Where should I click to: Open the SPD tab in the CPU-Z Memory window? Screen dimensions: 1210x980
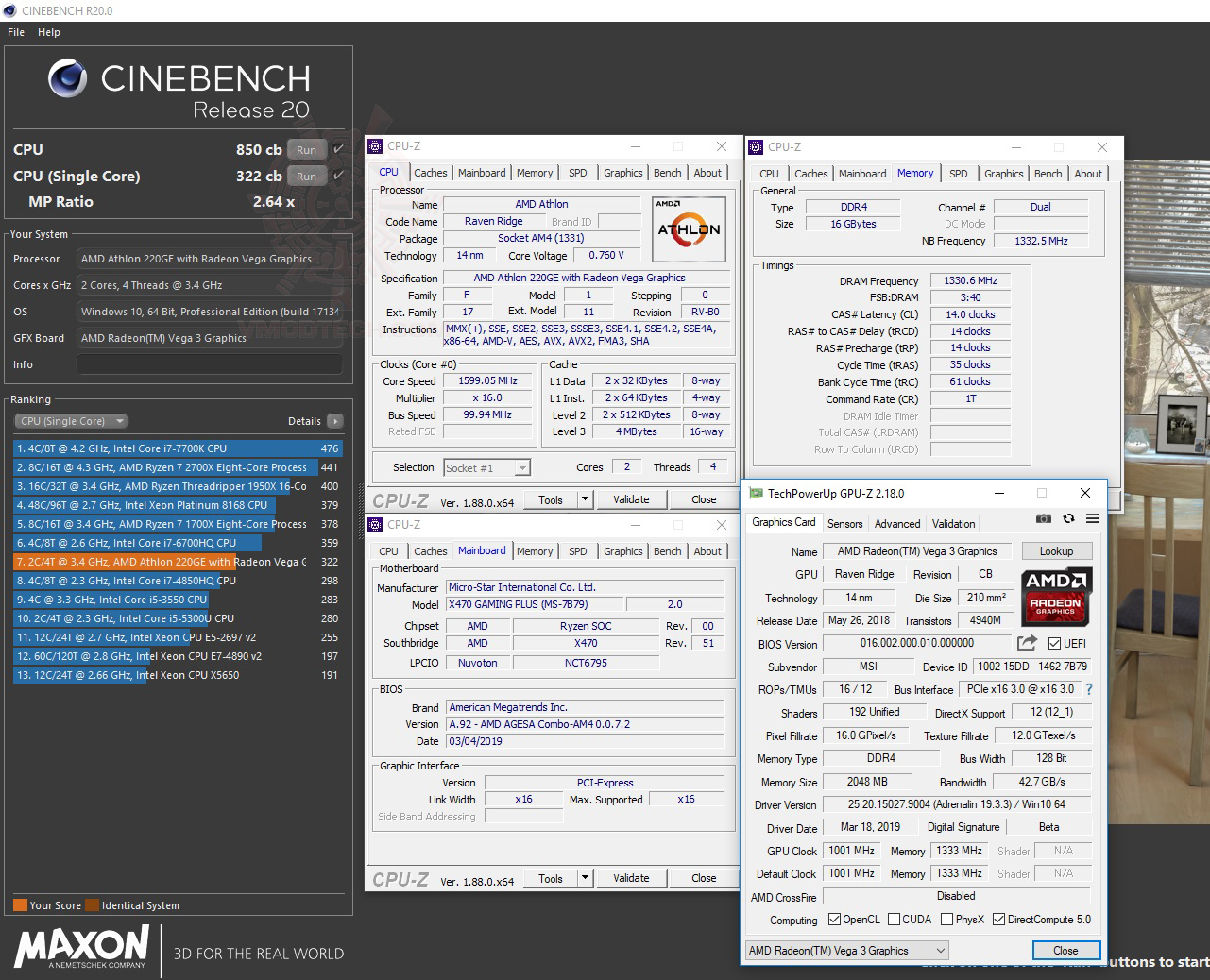point(959,174)
